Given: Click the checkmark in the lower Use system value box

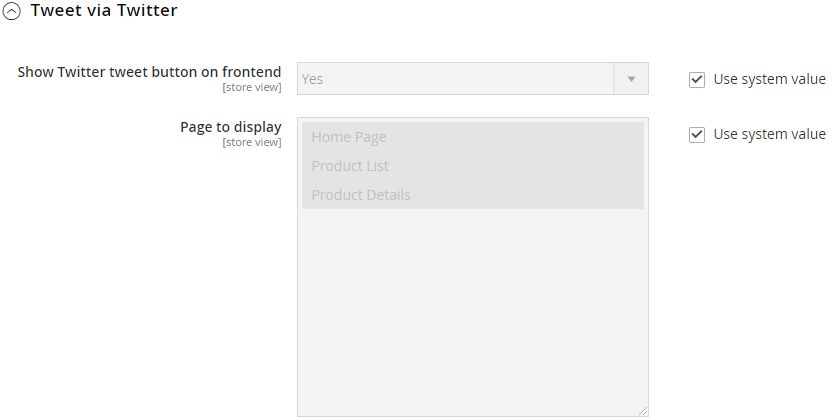Looking at the screenshot, I should tap(697, 135).
